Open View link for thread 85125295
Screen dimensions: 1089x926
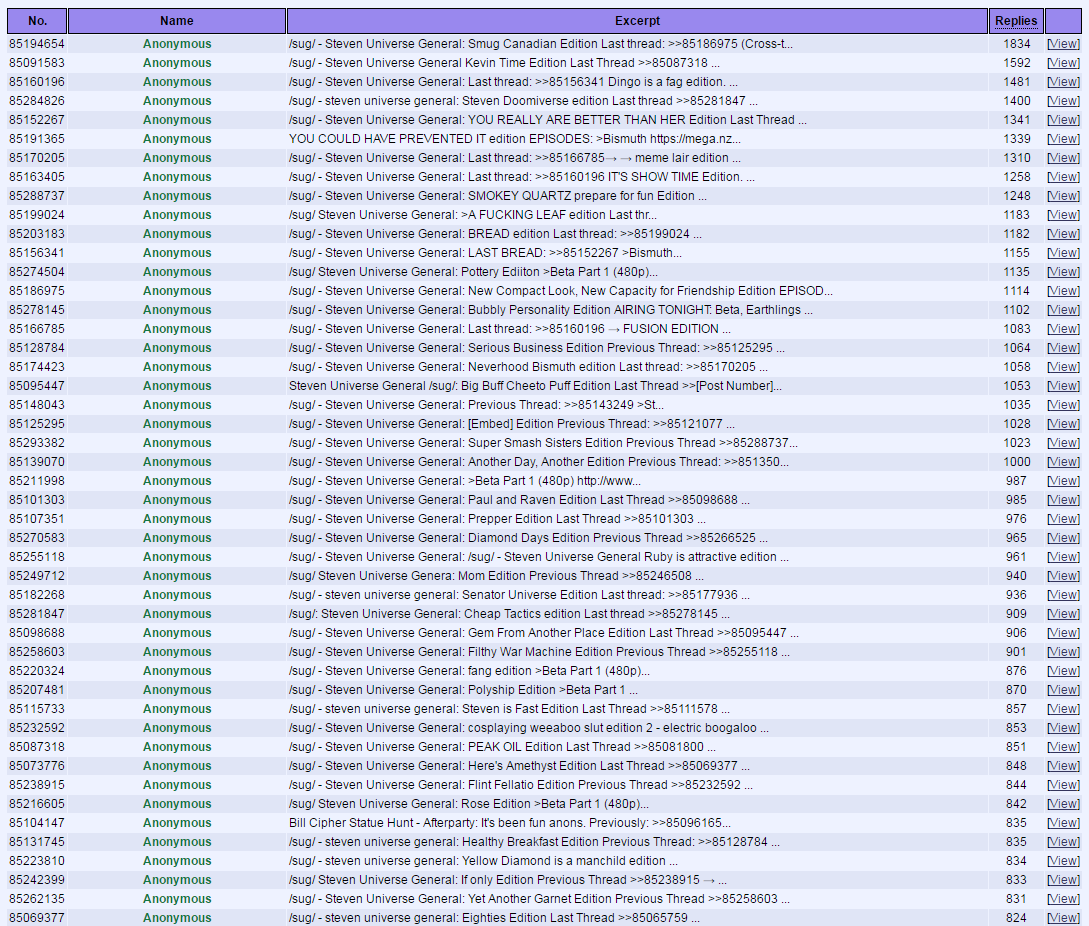[1063, 424]
